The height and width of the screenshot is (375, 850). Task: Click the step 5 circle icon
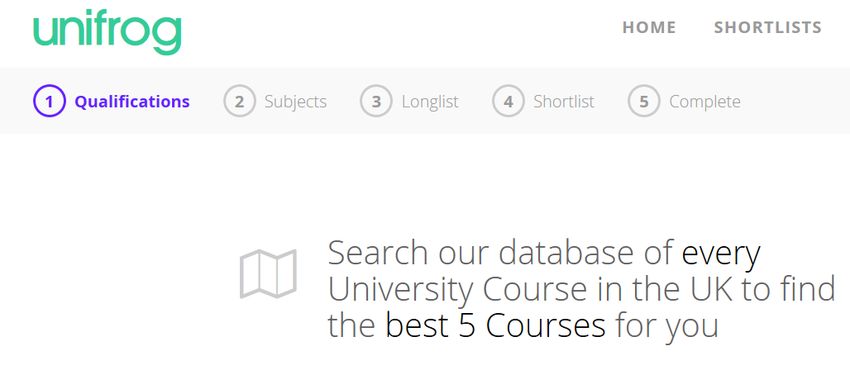644,101
